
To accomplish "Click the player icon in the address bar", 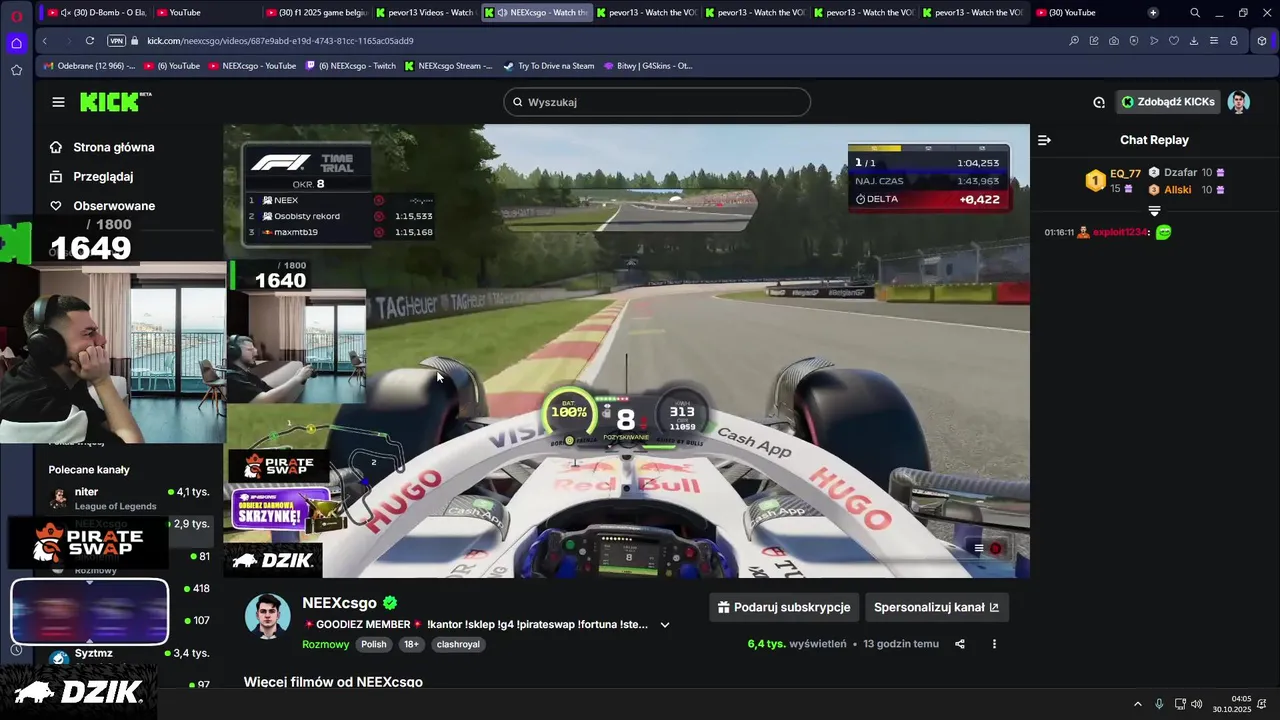I will click(x=1154, y=41).
